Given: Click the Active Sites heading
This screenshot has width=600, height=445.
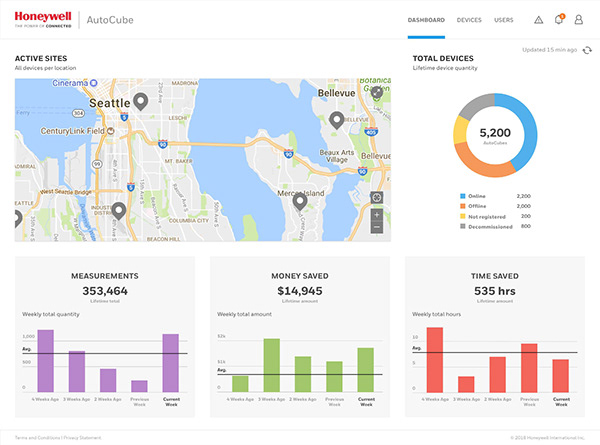Looking at the screenshot, I should [x=41, y=58].
